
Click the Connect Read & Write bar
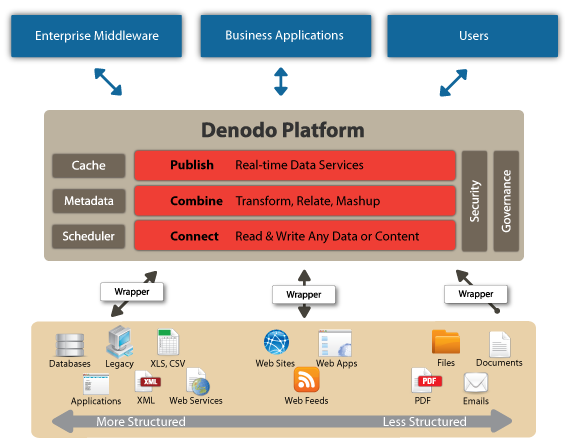(x=295, y=236)
